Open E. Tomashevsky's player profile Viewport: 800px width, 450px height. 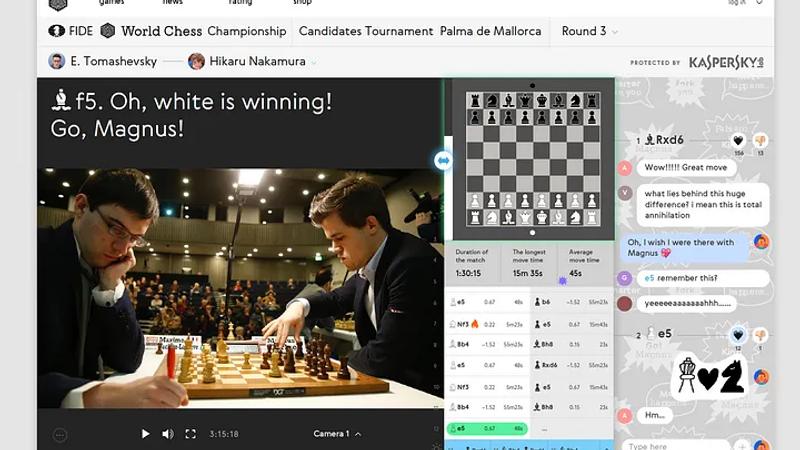(103, 61)
